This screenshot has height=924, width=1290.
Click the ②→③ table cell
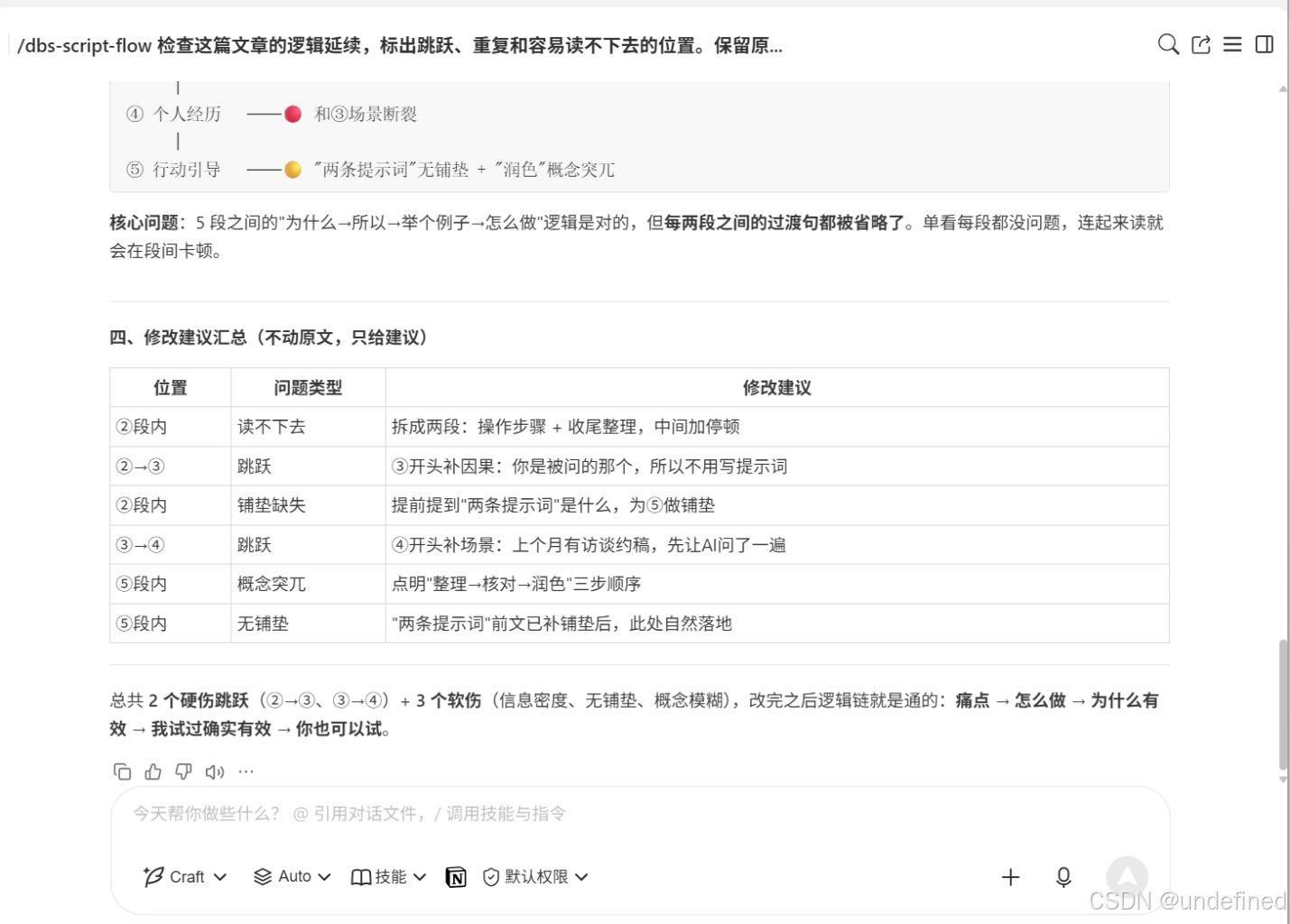pyautogui.click(x=171, y=467)
